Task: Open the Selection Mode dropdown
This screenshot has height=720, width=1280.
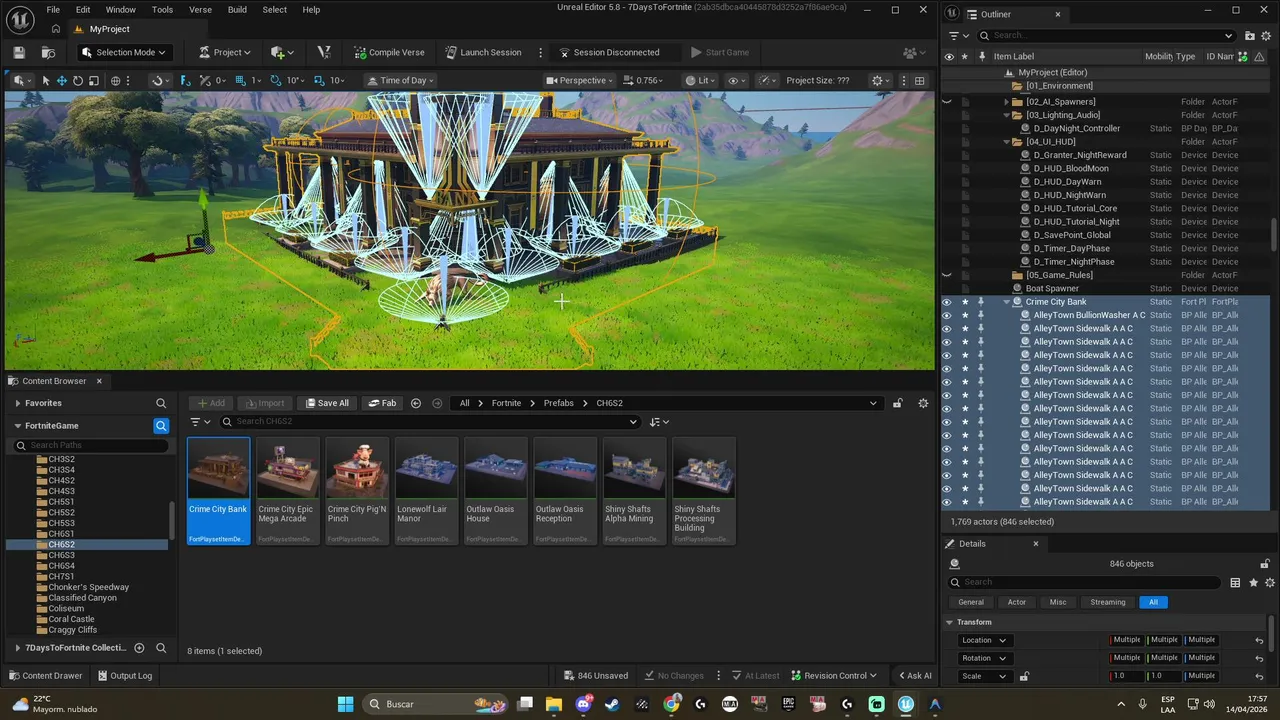Action: [123, 52]
